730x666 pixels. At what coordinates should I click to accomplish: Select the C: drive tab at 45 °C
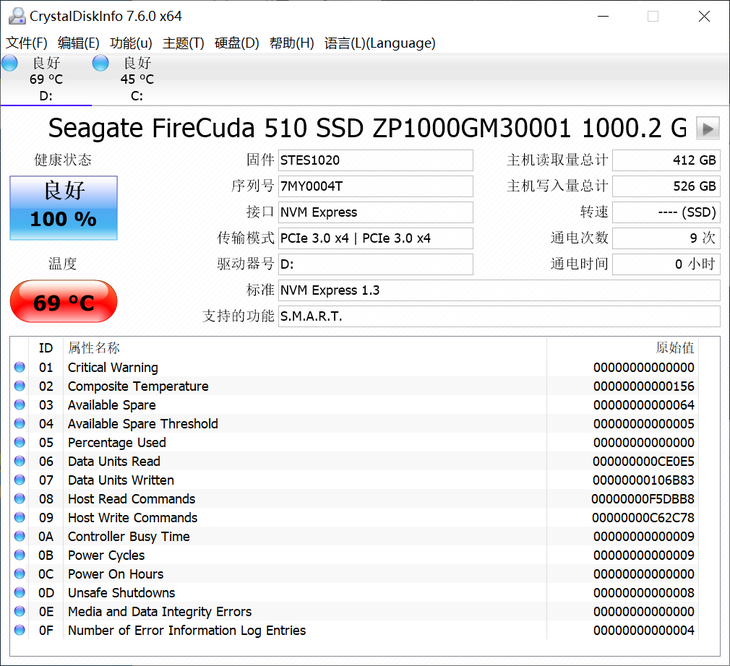137,79
